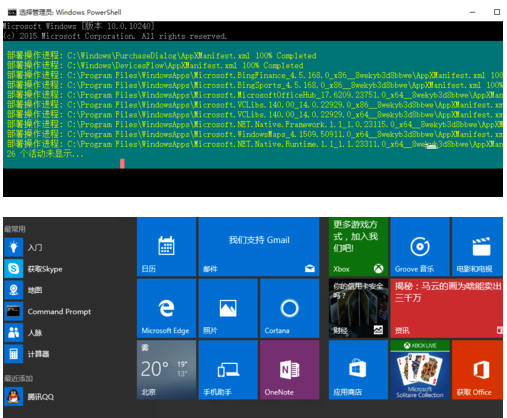The width and height of the screenshot is (507, 418).
Task: Click the 腾讯QQ text label
Action: coord(41,397)
